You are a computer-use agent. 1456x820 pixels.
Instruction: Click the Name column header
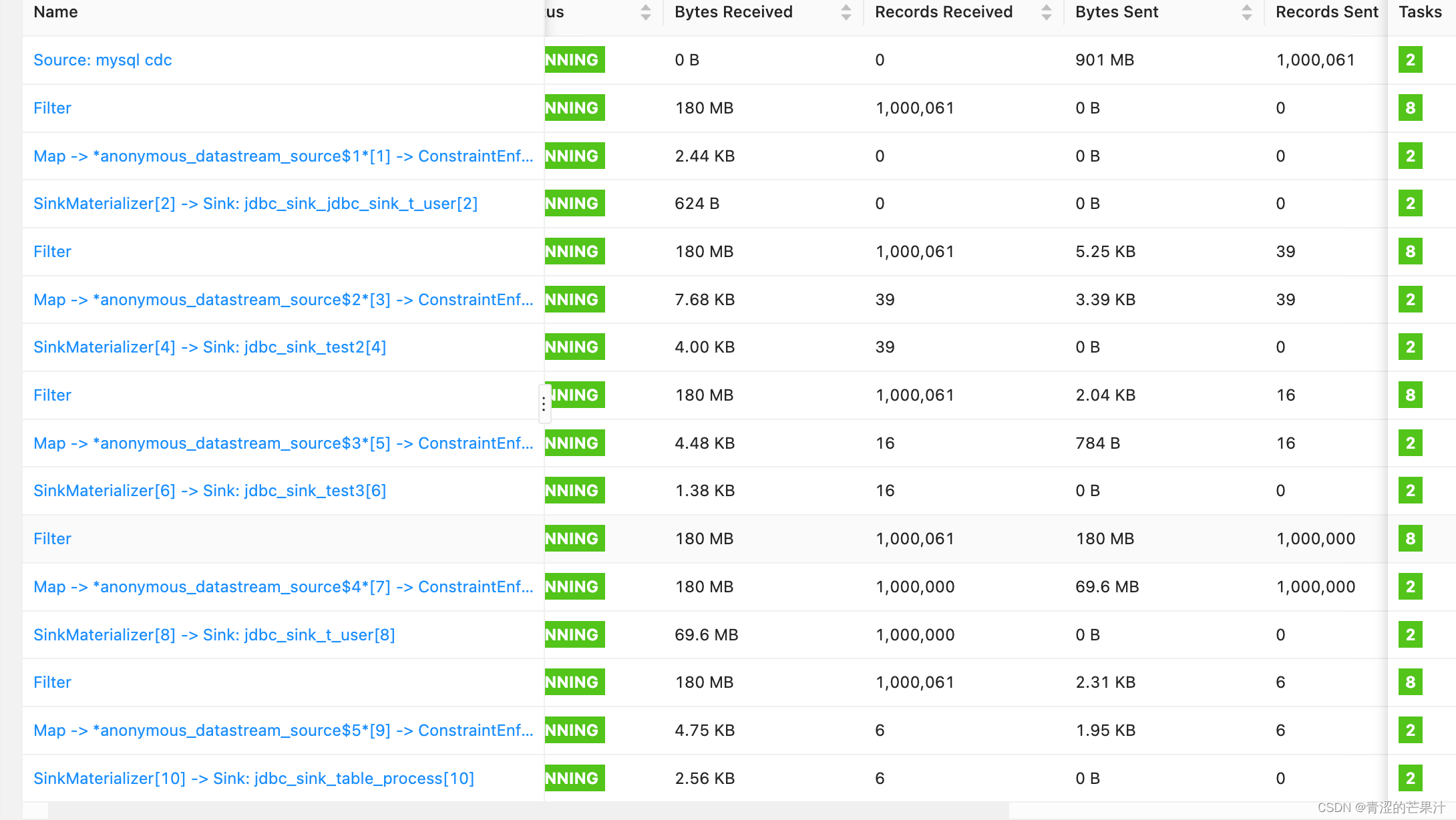pos(56,12)
